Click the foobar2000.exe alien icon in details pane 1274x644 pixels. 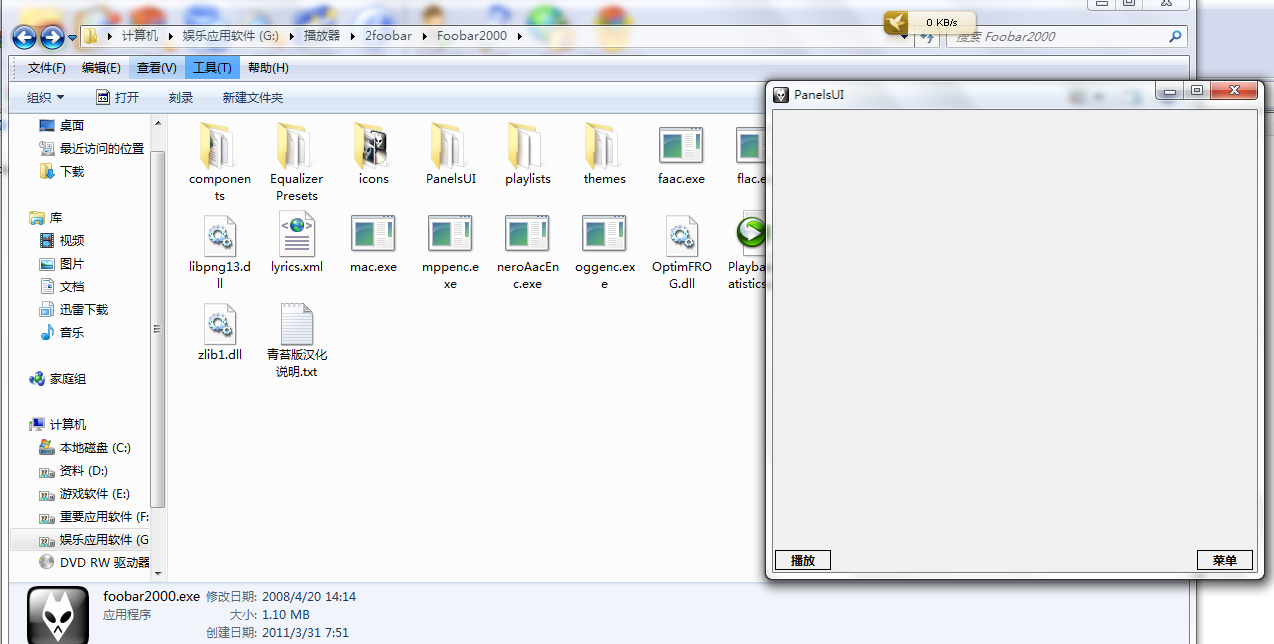pyautogui.click(x=58, y=615)
